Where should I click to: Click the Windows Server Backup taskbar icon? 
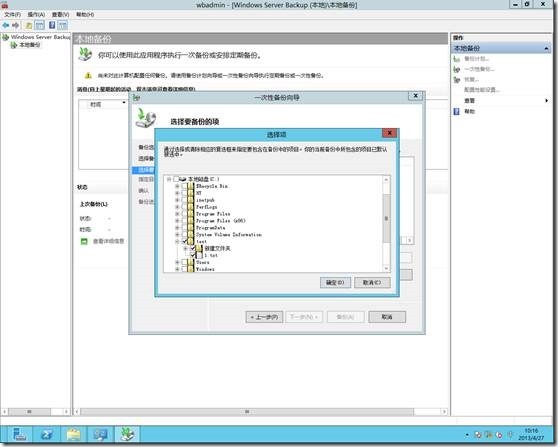click(x=128, y=434)
